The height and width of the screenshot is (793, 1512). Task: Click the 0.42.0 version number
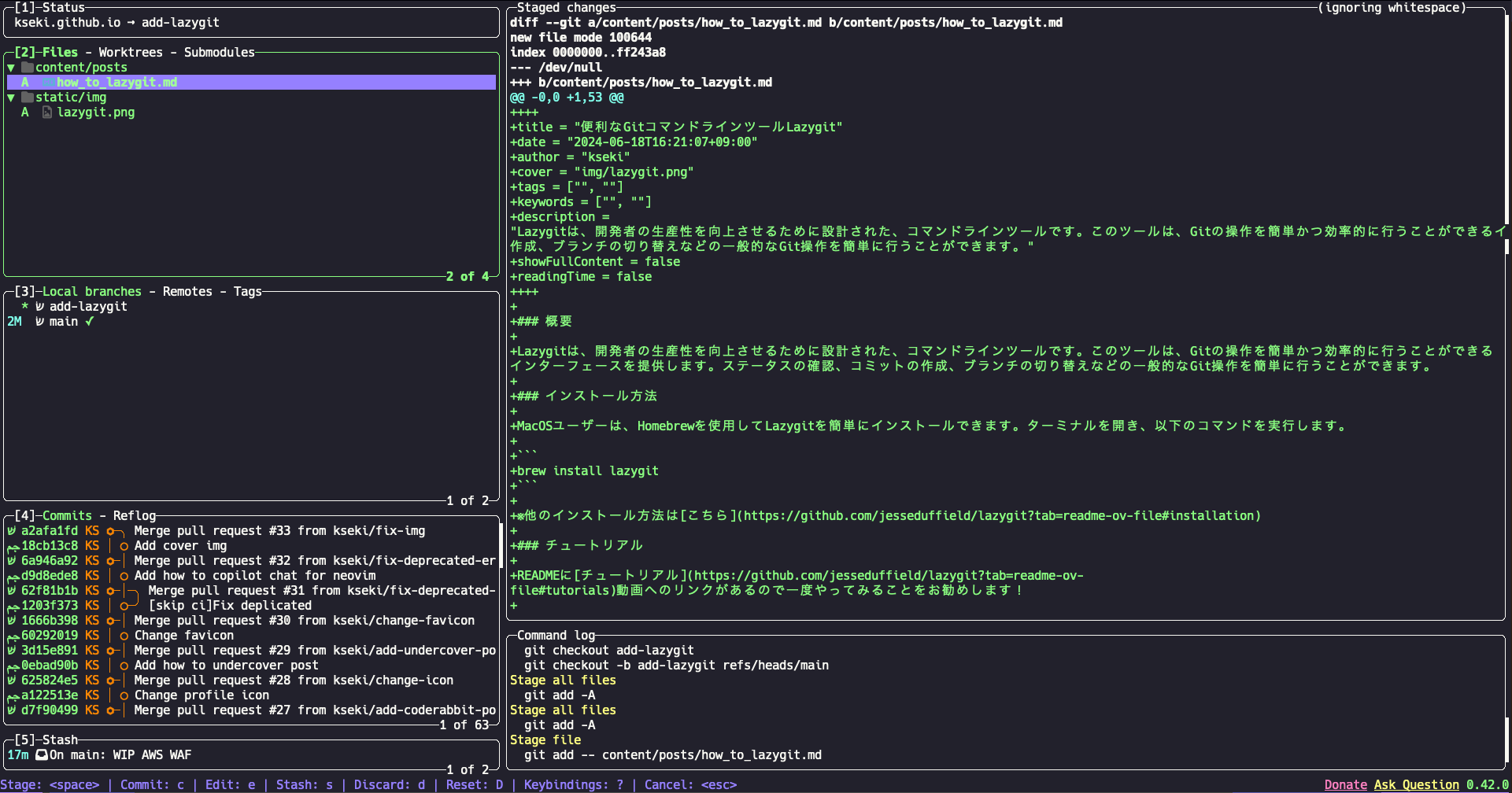[1488, 785]
